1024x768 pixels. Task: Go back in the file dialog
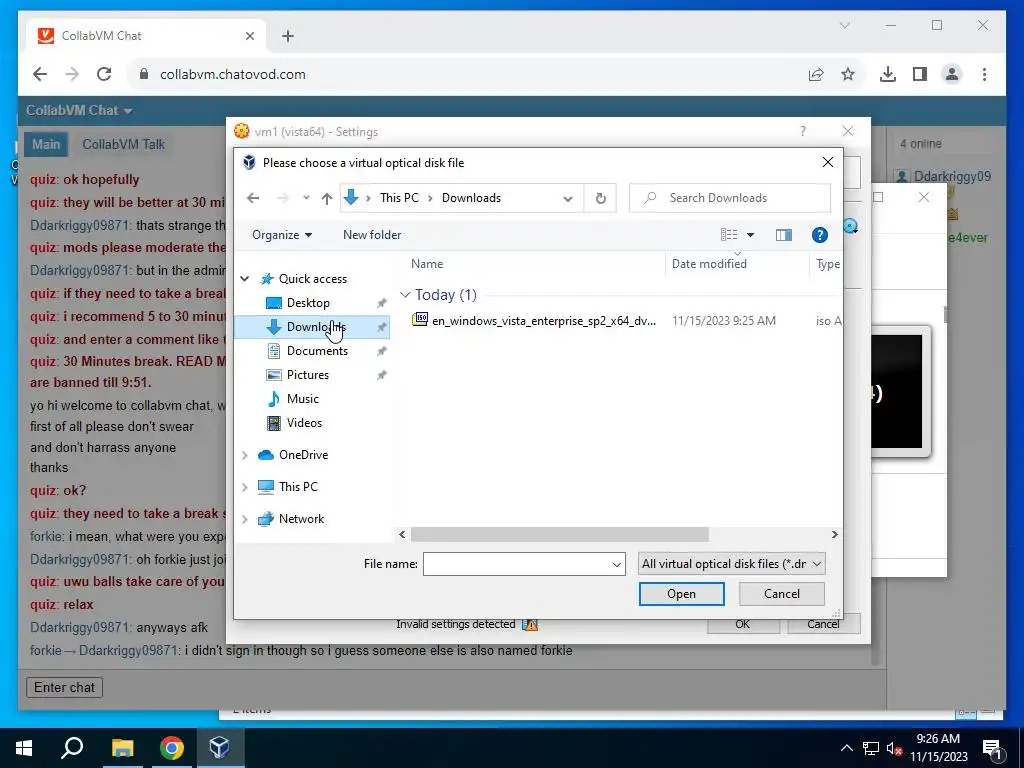pyautogui.click(x=253, y=198)
